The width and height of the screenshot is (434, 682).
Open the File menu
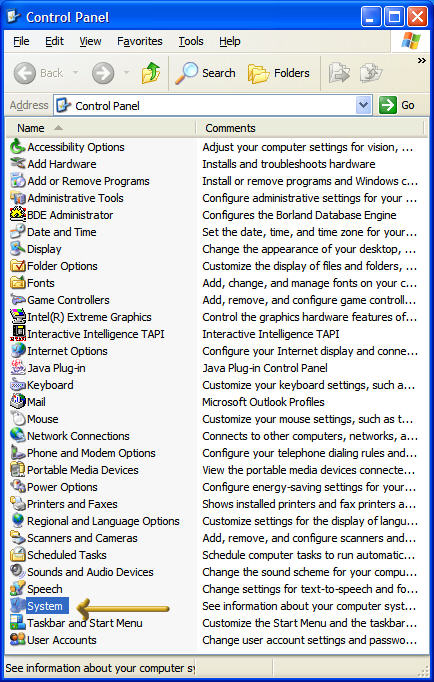[21, 41]
